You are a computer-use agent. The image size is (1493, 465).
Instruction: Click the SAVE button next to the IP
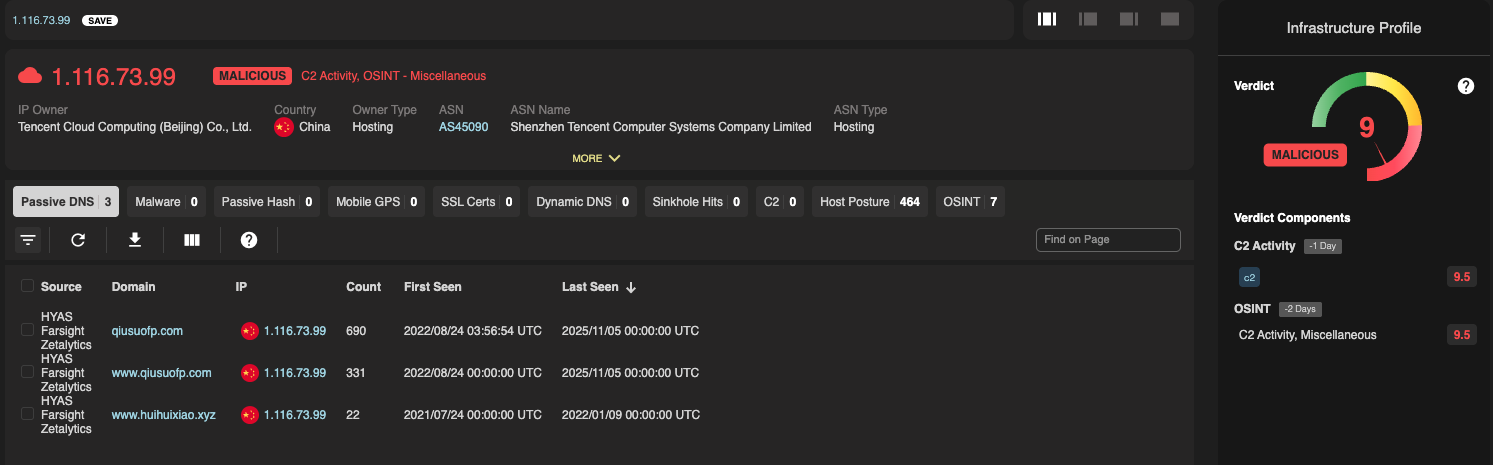pyautogui.click(x=99, y=20)
